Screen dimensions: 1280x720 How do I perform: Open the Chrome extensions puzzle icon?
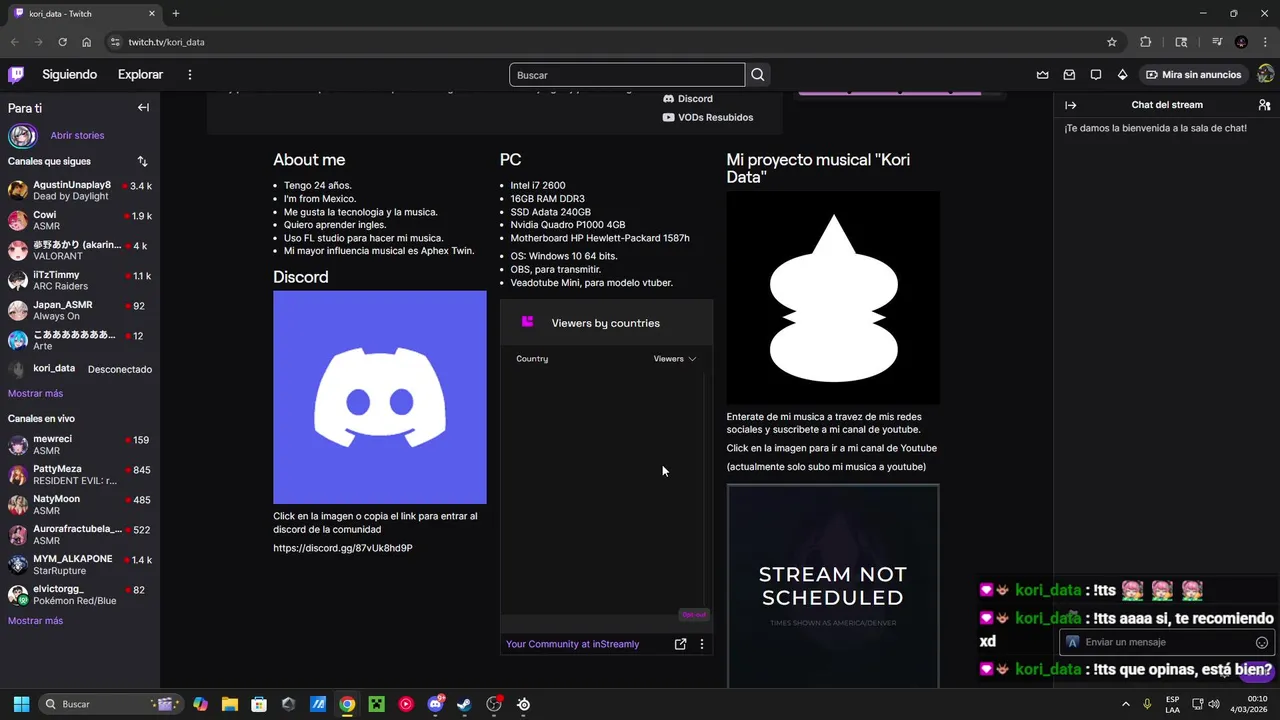point(1146,42)
